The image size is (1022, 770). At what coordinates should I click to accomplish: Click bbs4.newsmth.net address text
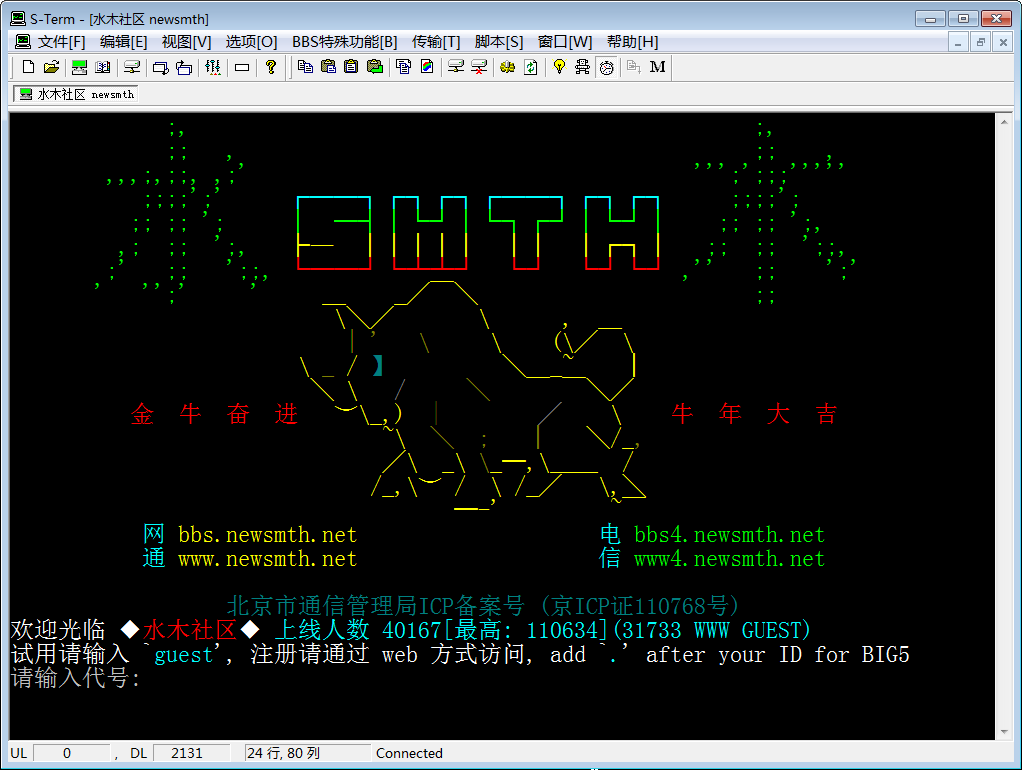click(x=729, y=535)
